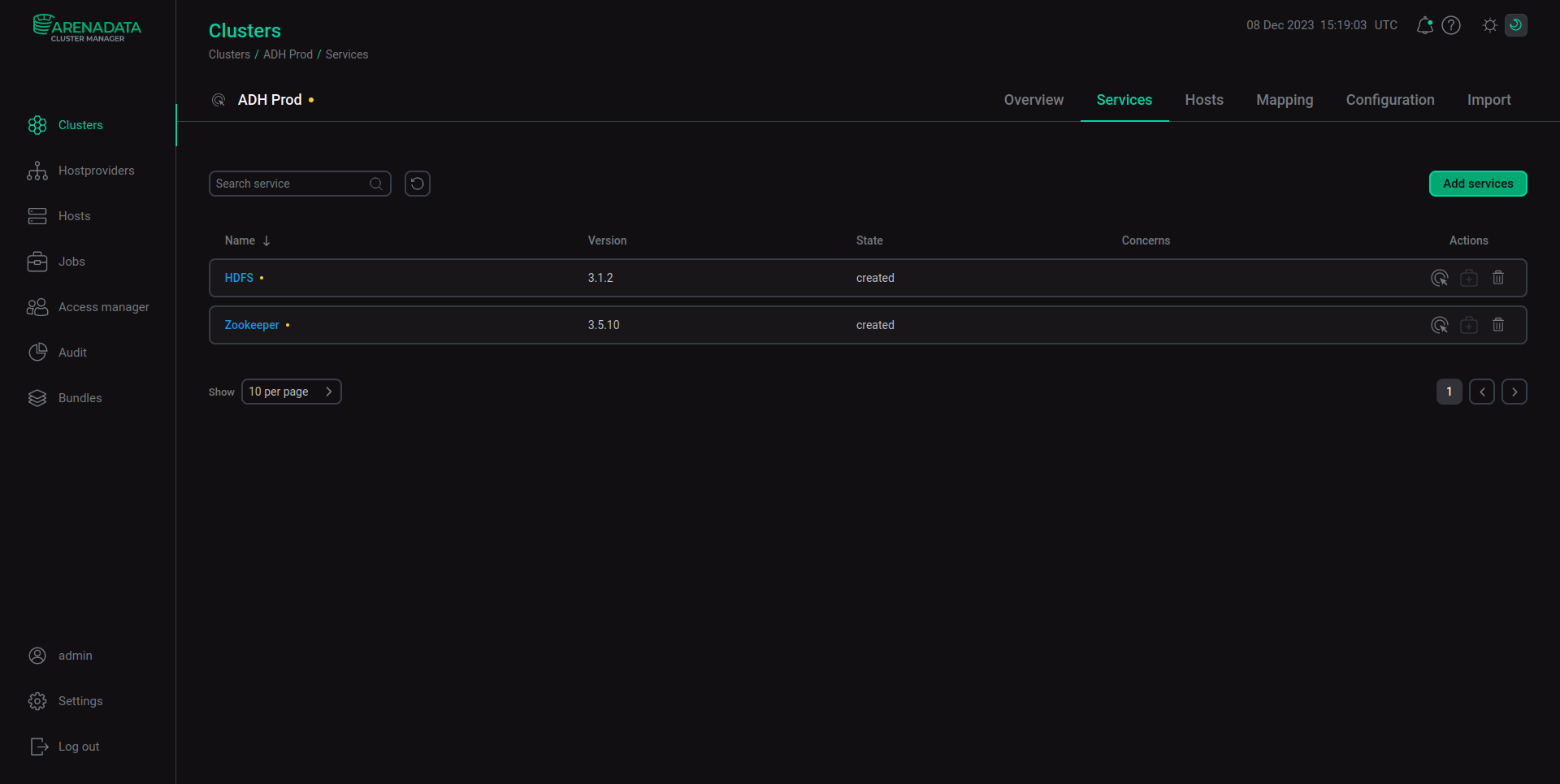Switch to dark theme moon icon

(1516, 25)
